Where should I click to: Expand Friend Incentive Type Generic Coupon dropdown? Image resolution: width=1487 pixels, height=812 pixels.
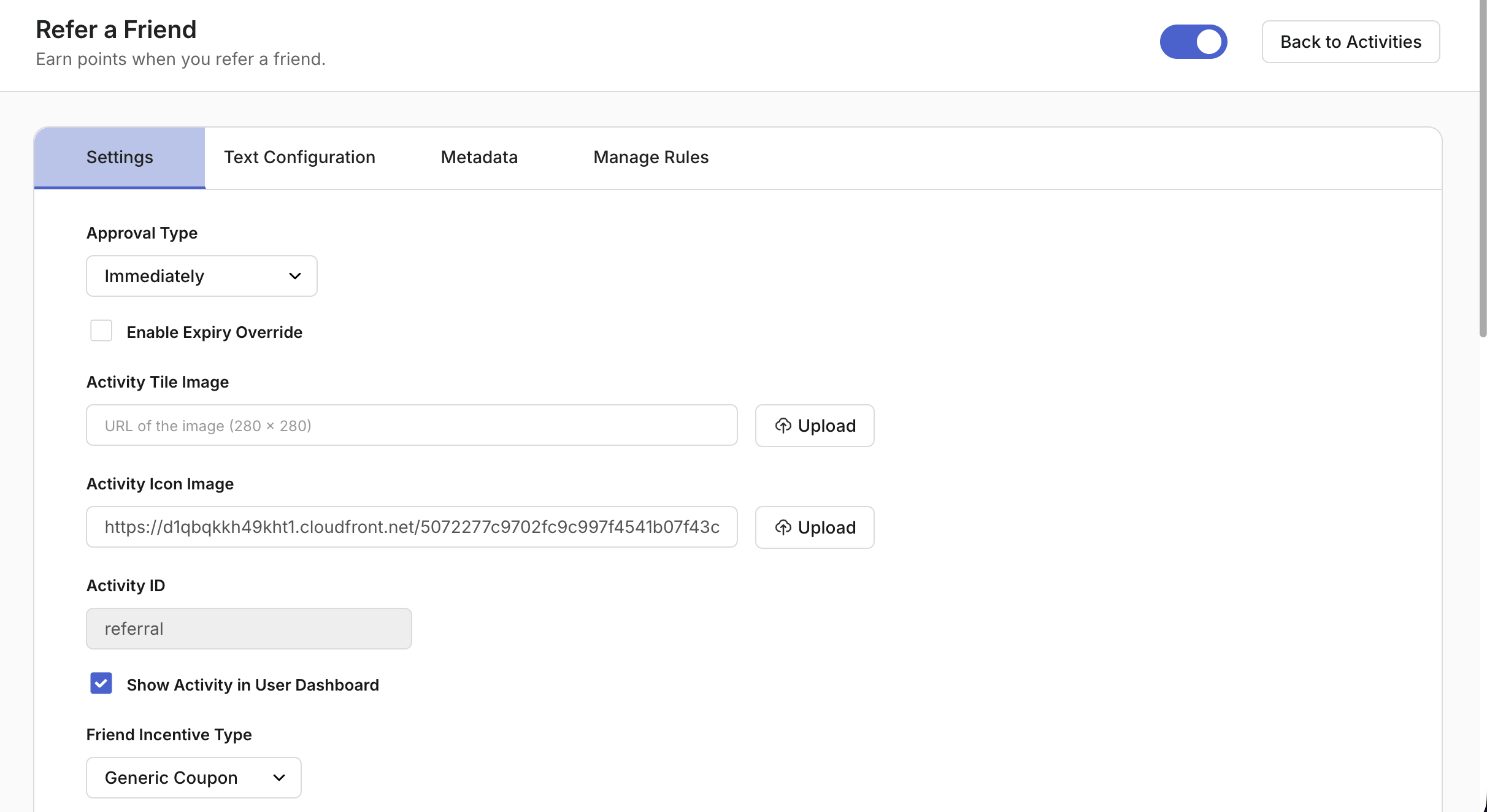pyautogui.click(x=193, y=778)
